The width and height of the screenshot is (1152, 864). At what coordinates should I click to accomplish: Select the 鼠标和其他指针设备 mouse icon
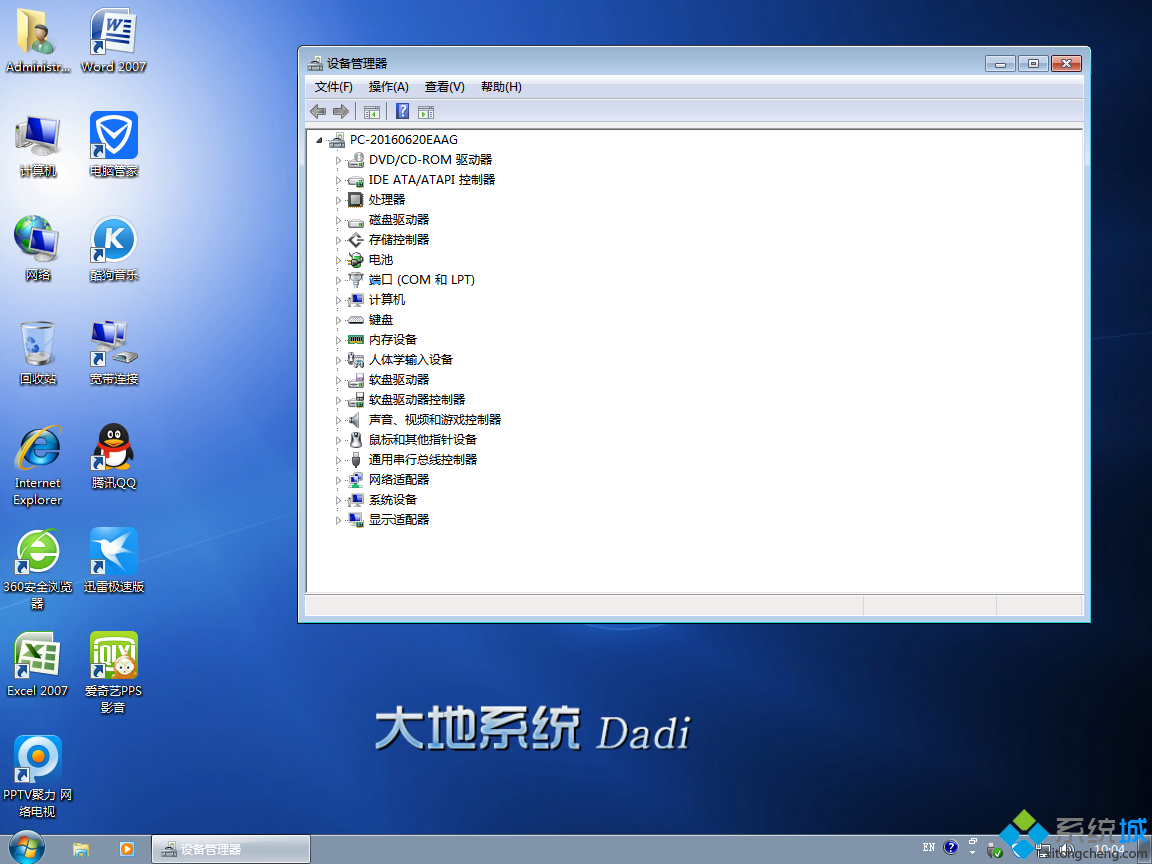[x=356, y=439]
